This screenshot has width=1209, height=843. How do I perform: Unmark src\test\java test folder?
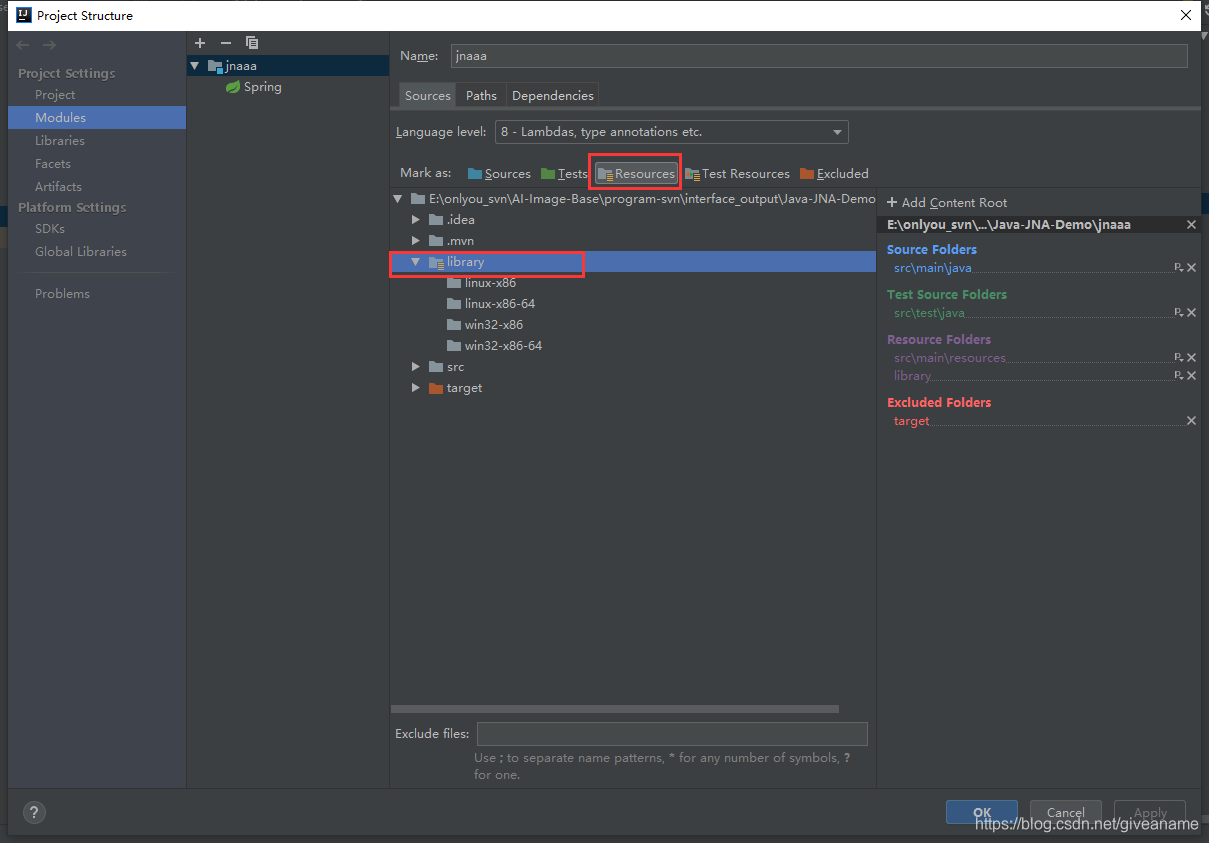pos(1191,313)
